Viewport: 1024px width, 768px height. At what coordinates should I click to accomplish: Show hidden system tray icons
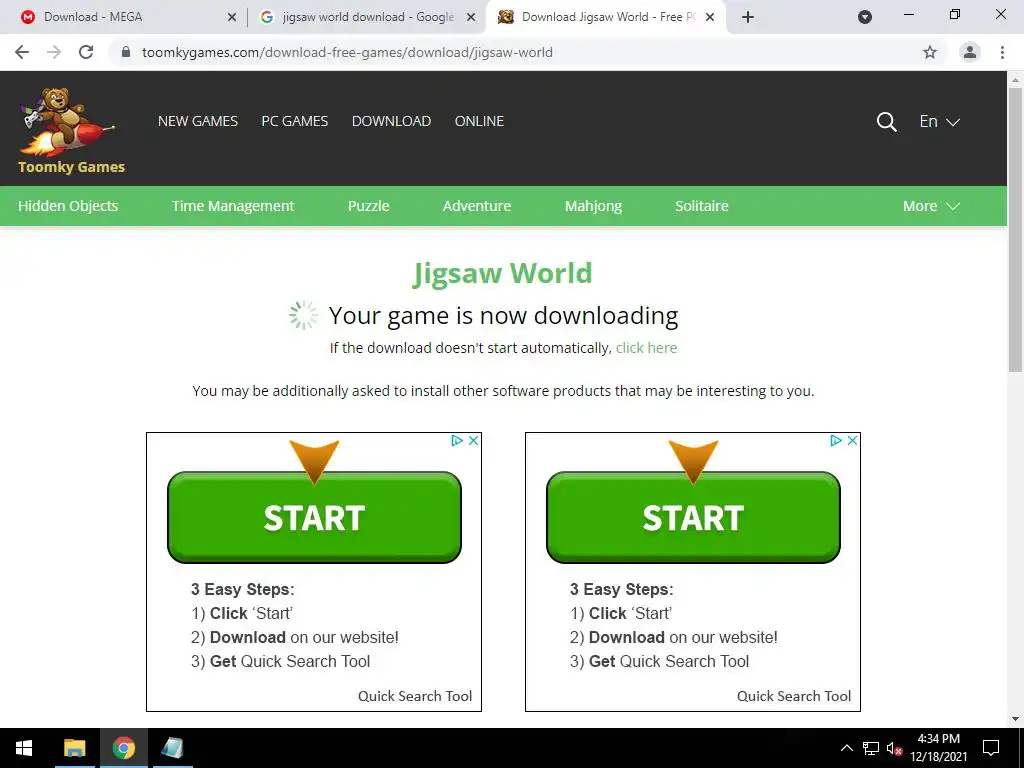tap(846, 748)
